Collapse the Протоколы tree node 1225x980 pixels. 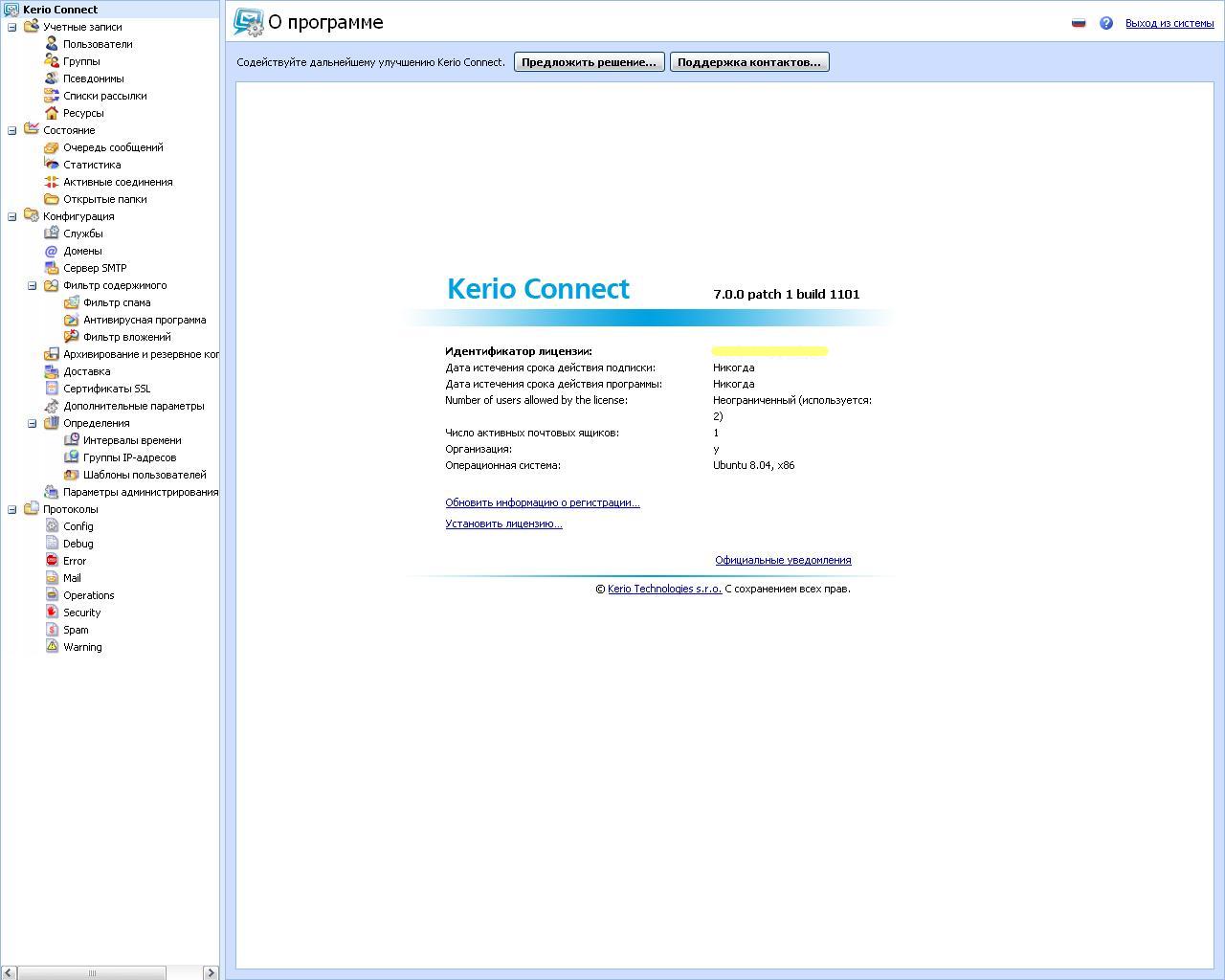(11, 509)
